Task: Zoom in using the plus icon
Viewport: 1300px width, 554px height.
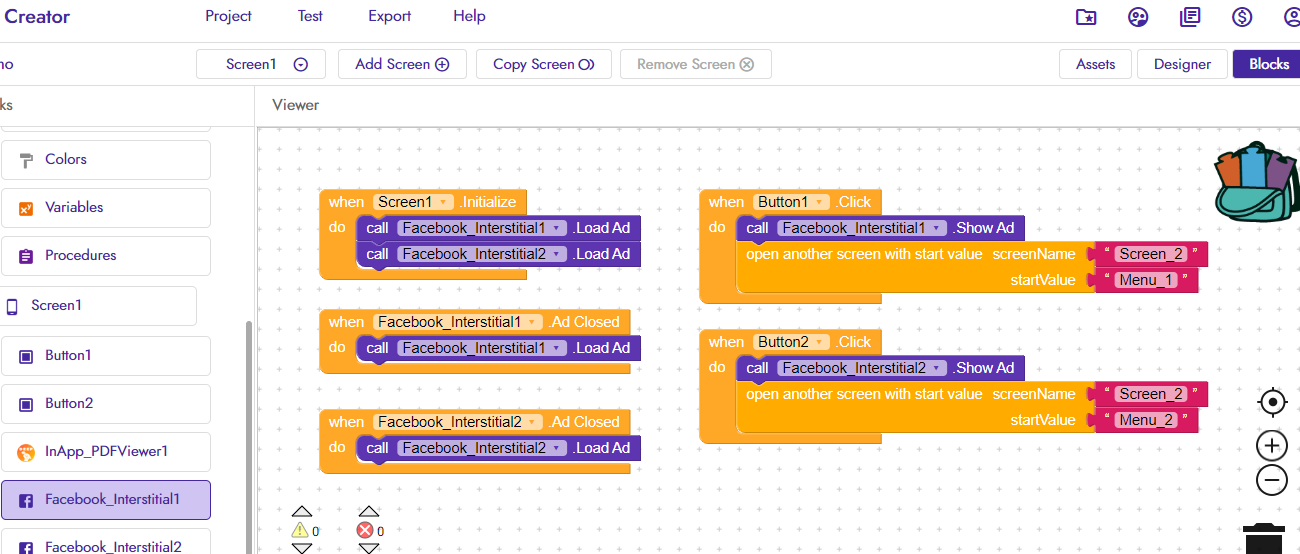Action: pos(1272,445)
